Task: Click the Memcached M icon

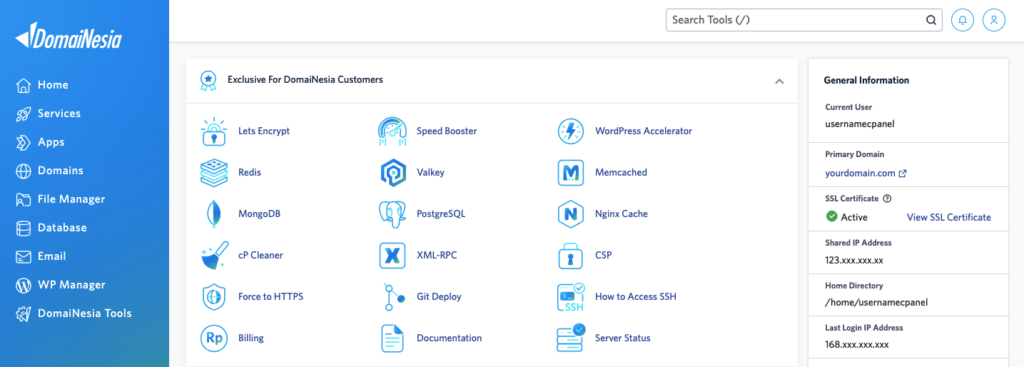Action: pyautogui.click(x=570, y=172)
